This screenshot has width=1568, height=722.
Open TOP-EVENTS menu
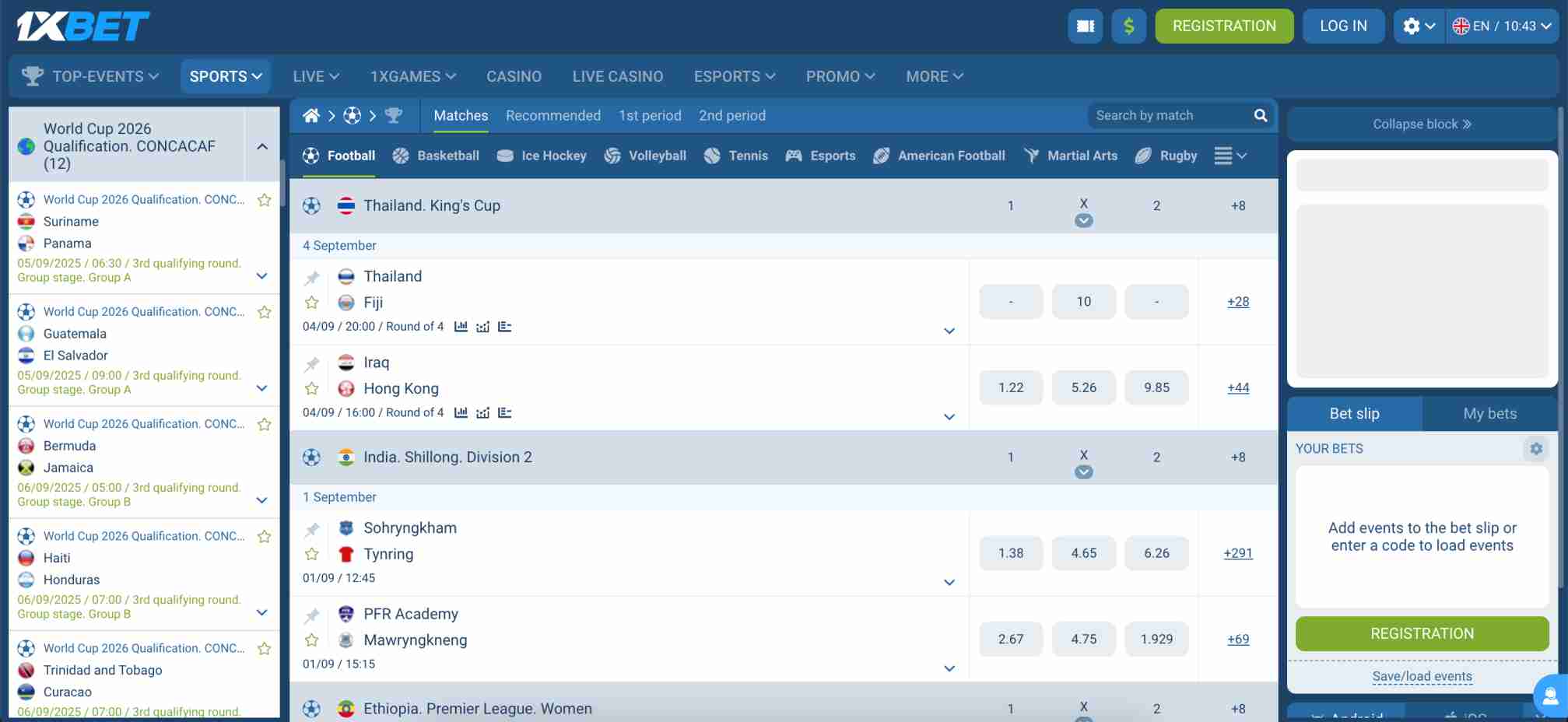click(90, 76)
